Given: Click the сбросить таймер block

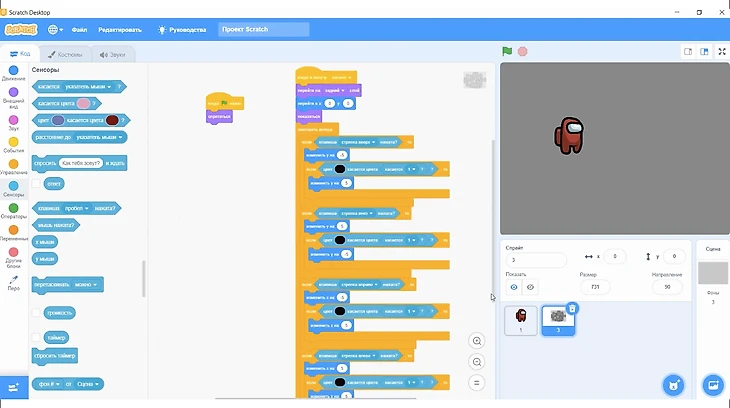Looking at the screenshot, I should [x=55, y=356].
